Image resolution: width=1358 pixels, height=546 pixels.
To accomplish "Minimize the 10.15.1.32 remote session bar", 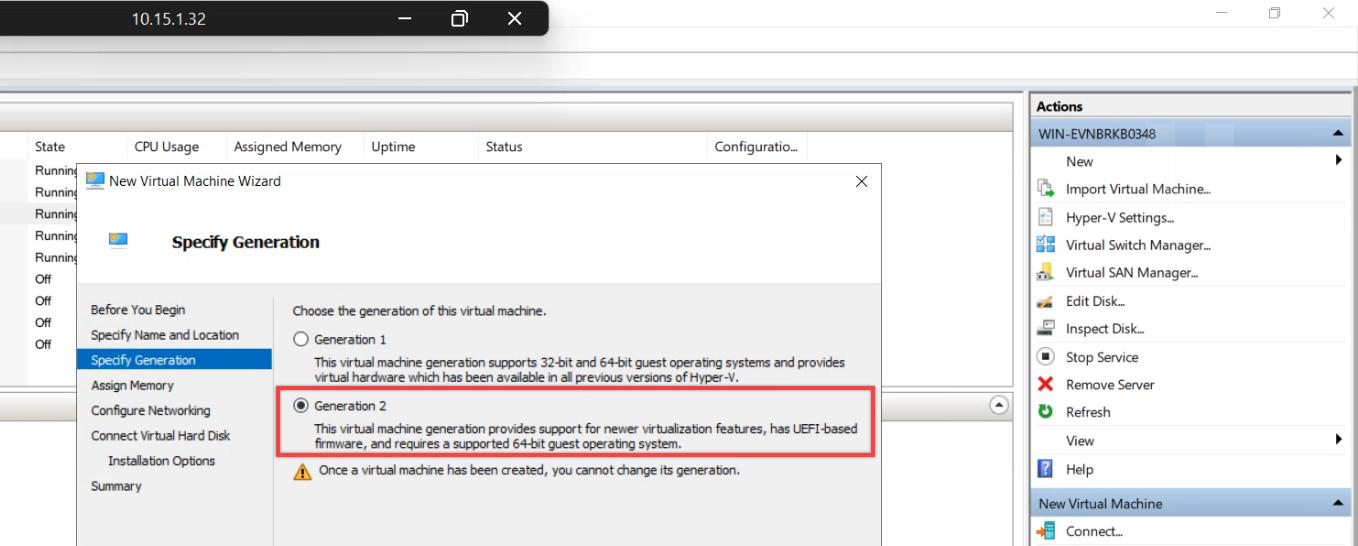I will click(x=404, y=18).
